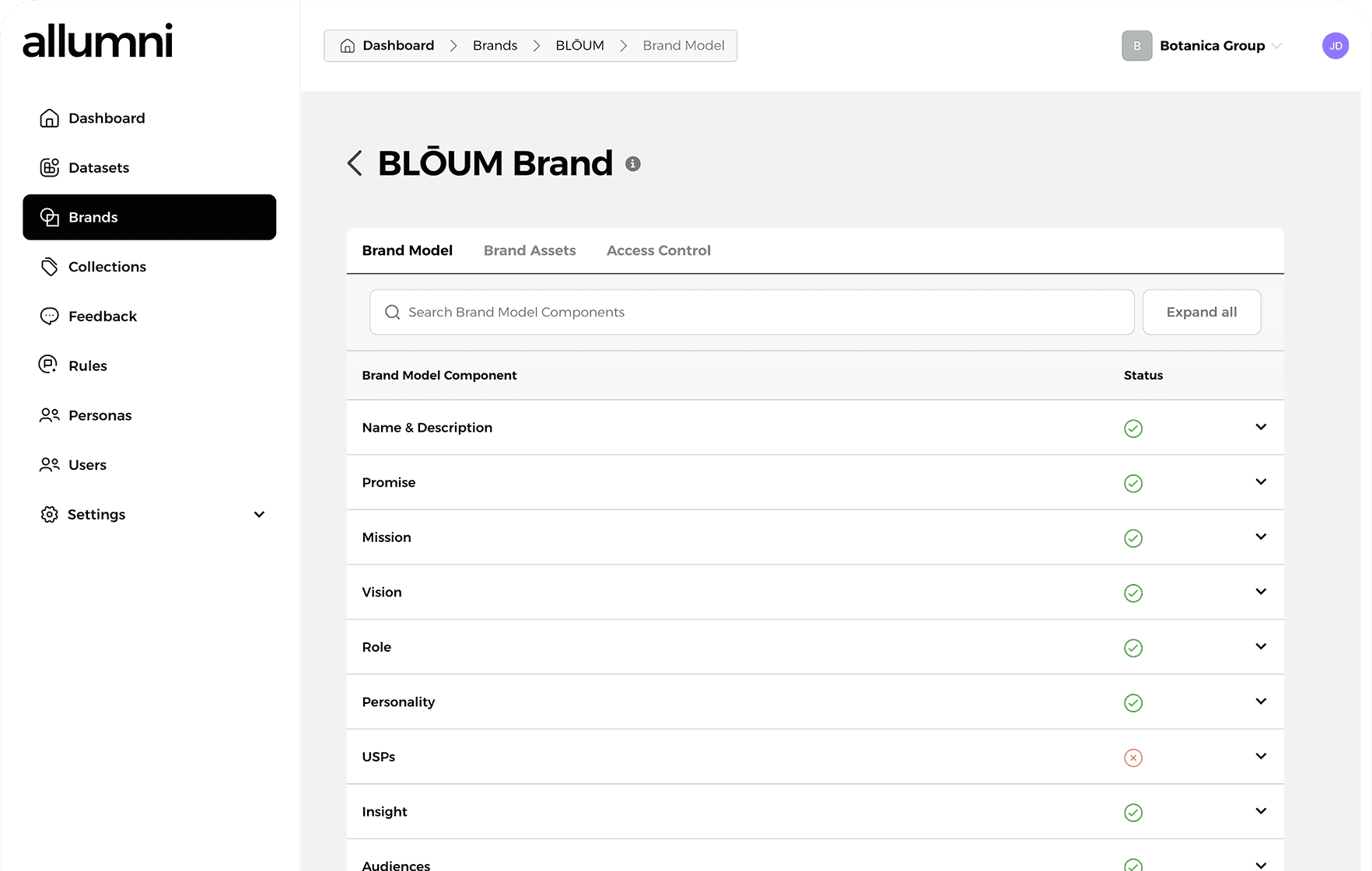Click the Expand all button
The width and height of the screenshot is (1372, 871).
(x=1202, y=312)
